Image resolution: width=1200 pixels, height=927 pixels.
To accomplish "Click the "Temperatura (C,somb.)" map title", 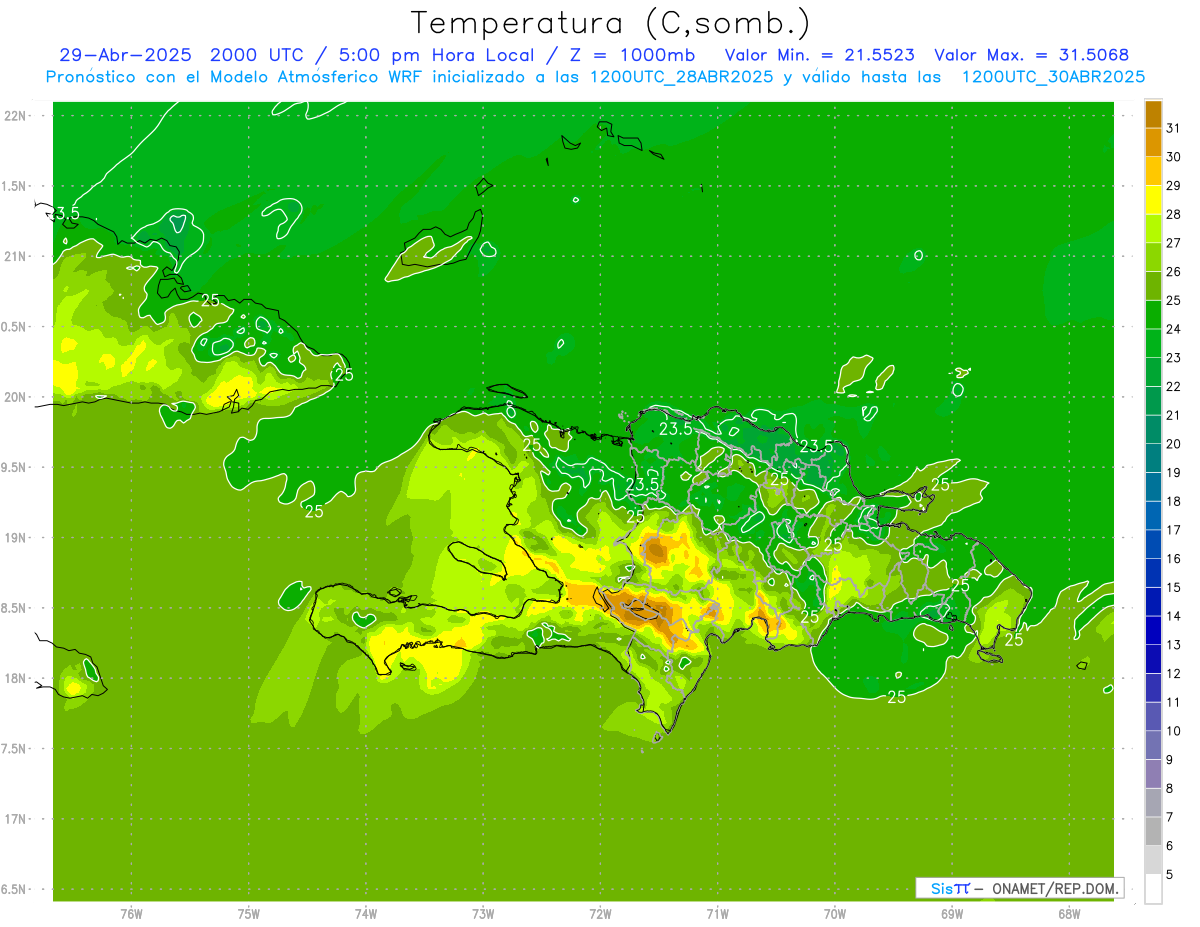I will (610, 23).
